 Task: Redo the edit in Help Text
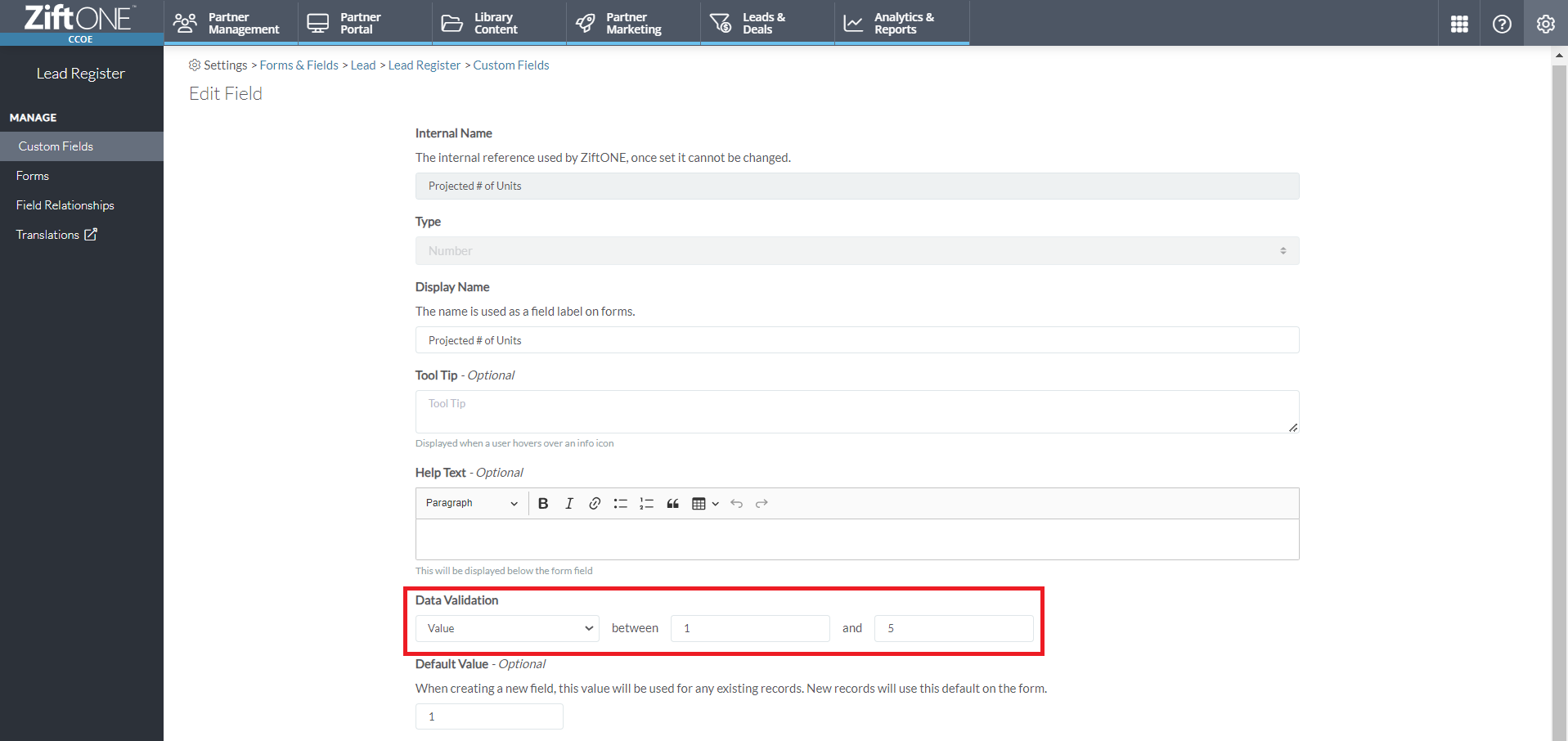pyautogui.click(x=762, y=503)
